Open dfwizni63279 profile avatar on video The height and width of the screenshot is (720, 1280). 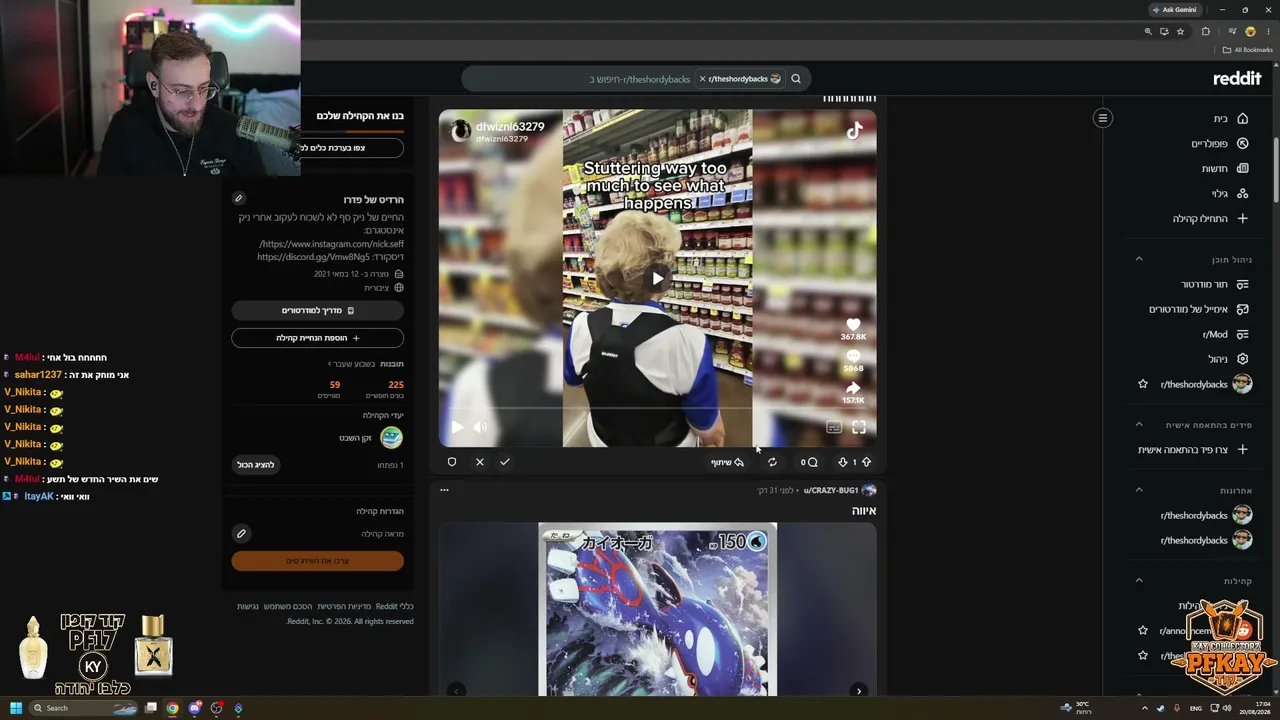click(460, 131)
